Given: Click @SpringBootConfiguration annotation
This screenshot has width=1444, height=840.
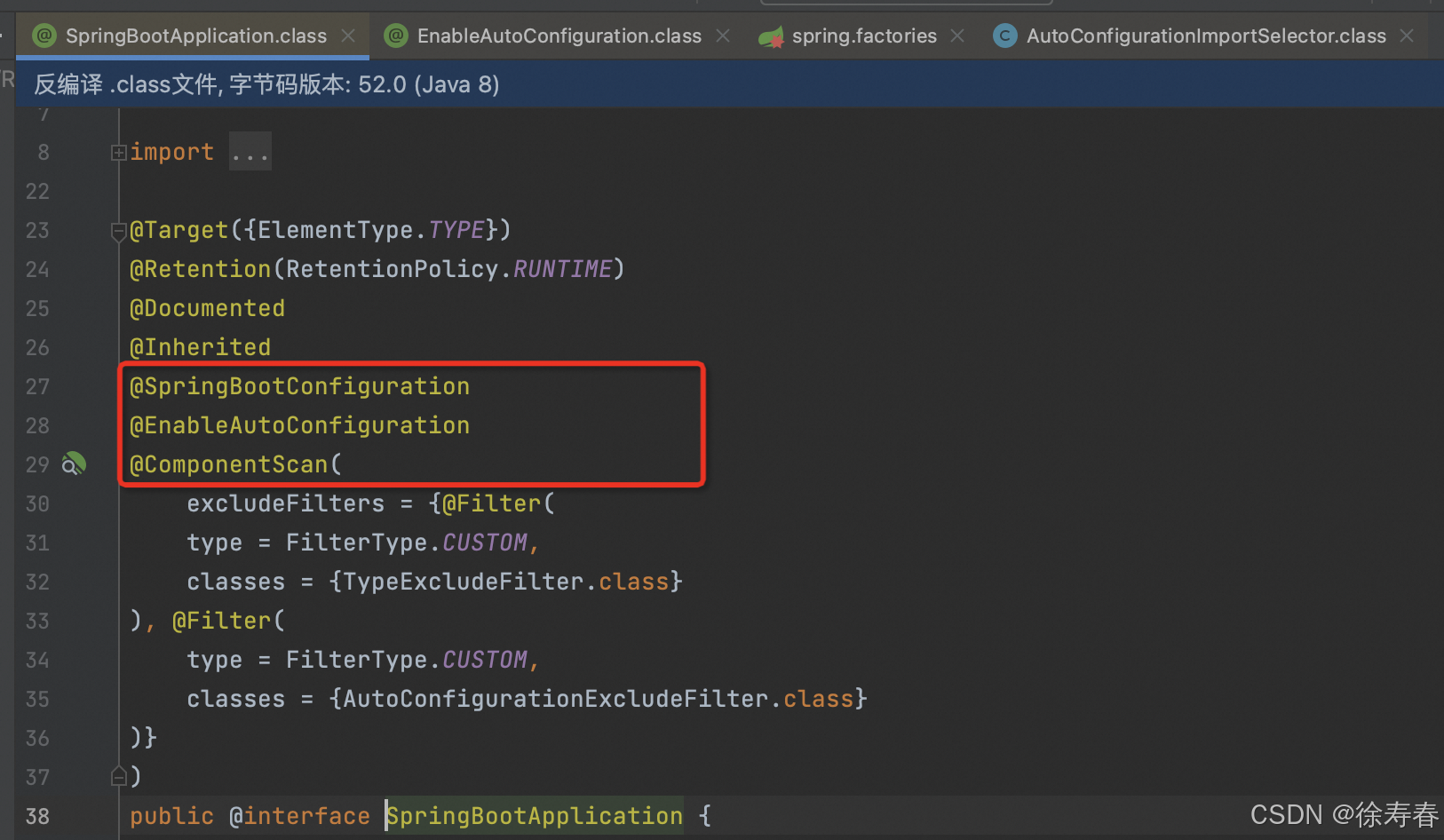Looking at the screenshot, I should 299,386.
